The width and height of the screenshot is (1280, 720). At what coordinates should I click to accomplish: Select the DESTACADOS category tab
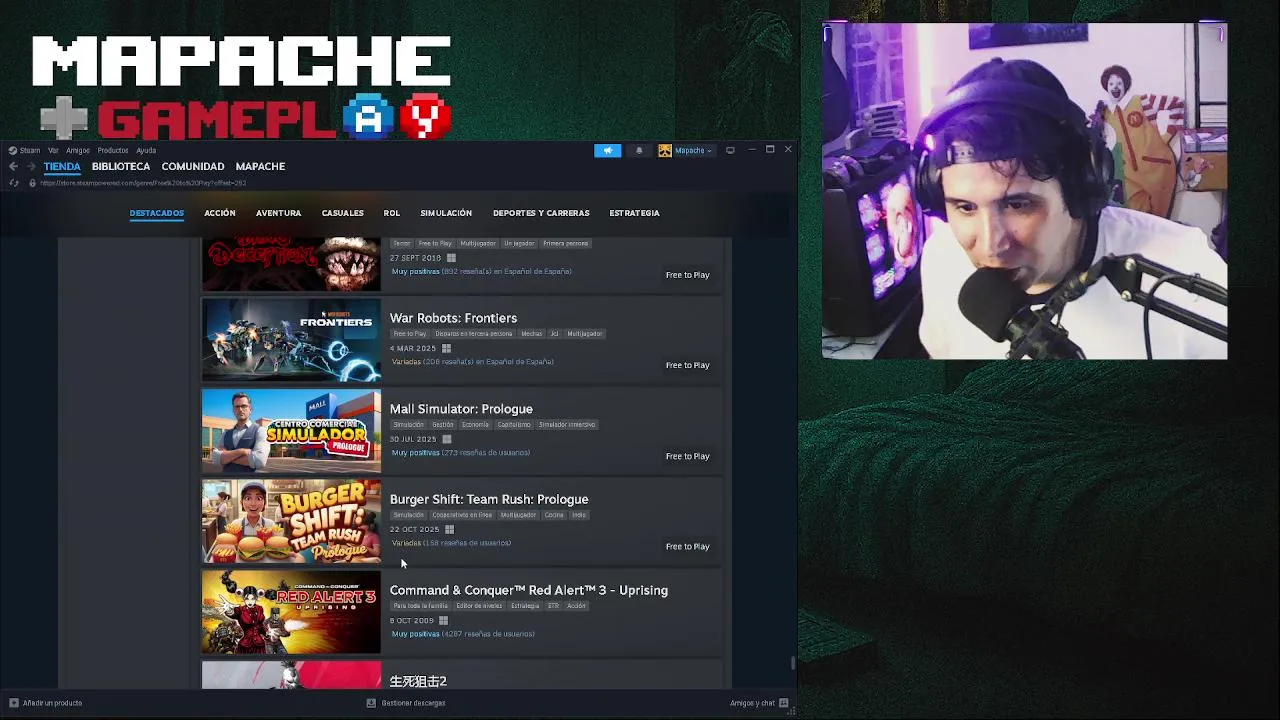click(x=157, y=213)
